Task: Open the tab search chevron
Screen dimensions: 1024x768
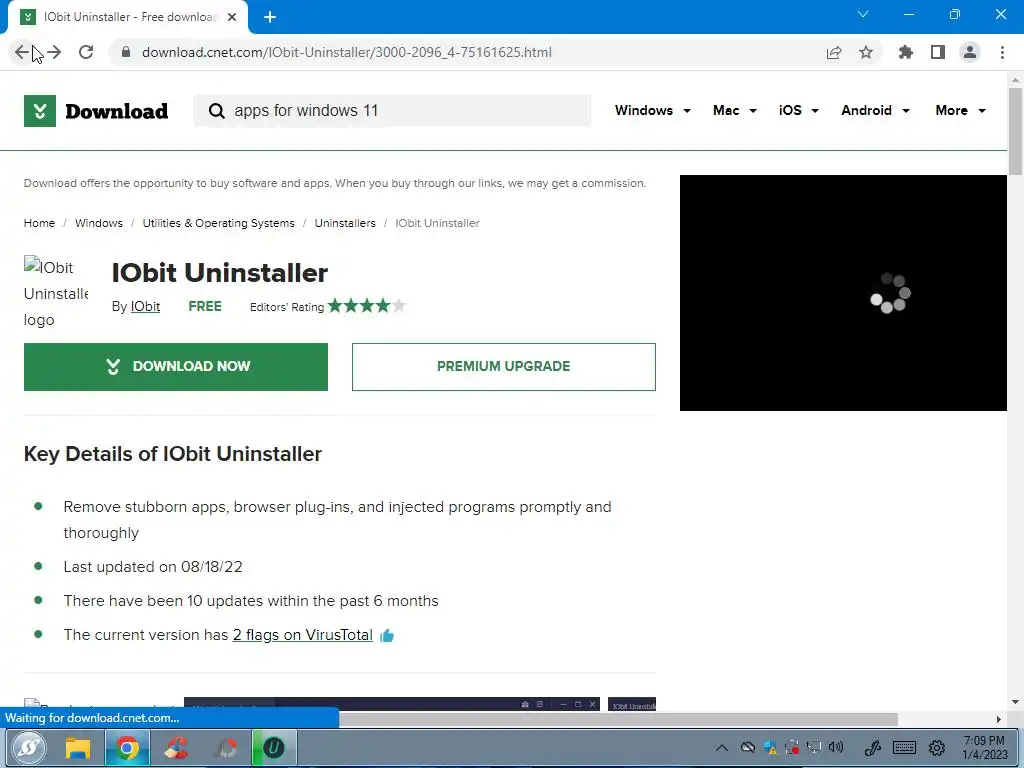Action: pos(863,14)
